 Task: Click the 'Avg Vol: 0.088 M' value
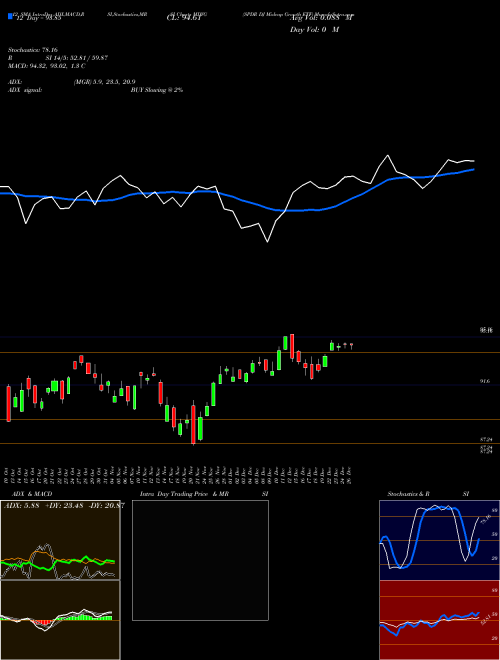point(322,18)
